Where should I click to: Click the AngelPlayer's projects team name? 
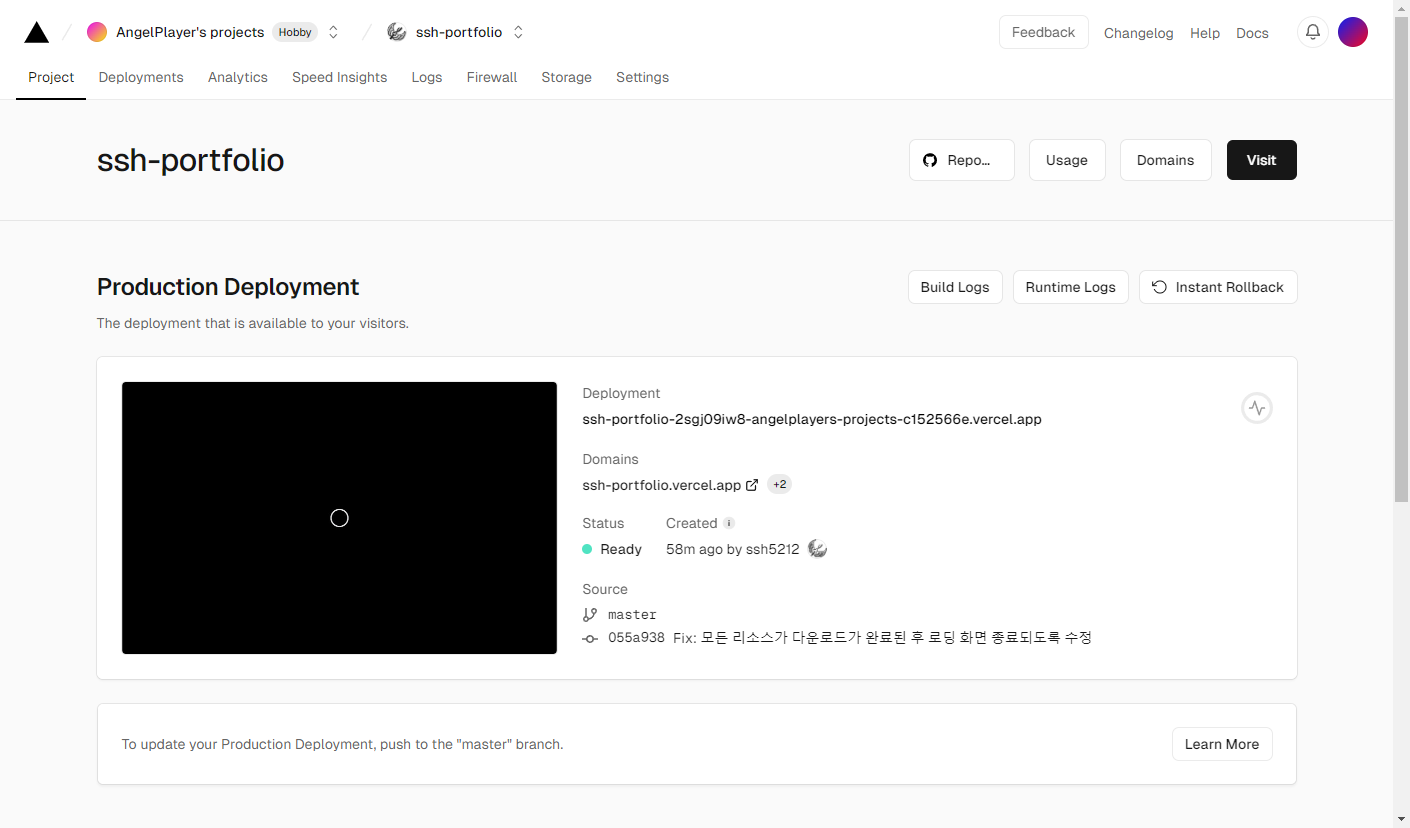point(190,32)
